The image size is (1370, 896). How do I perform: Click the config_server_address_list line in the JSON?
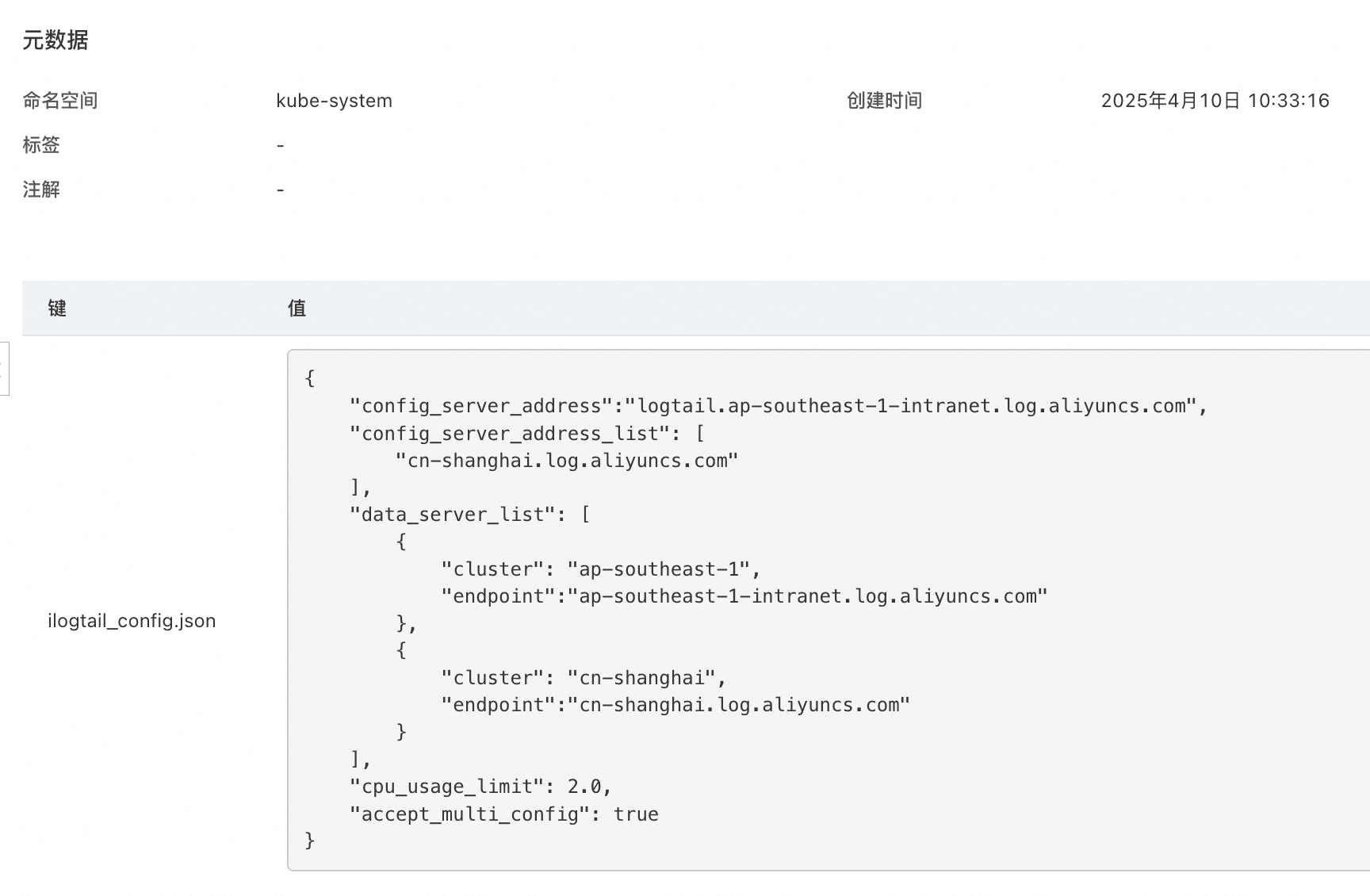click(526, 434)
